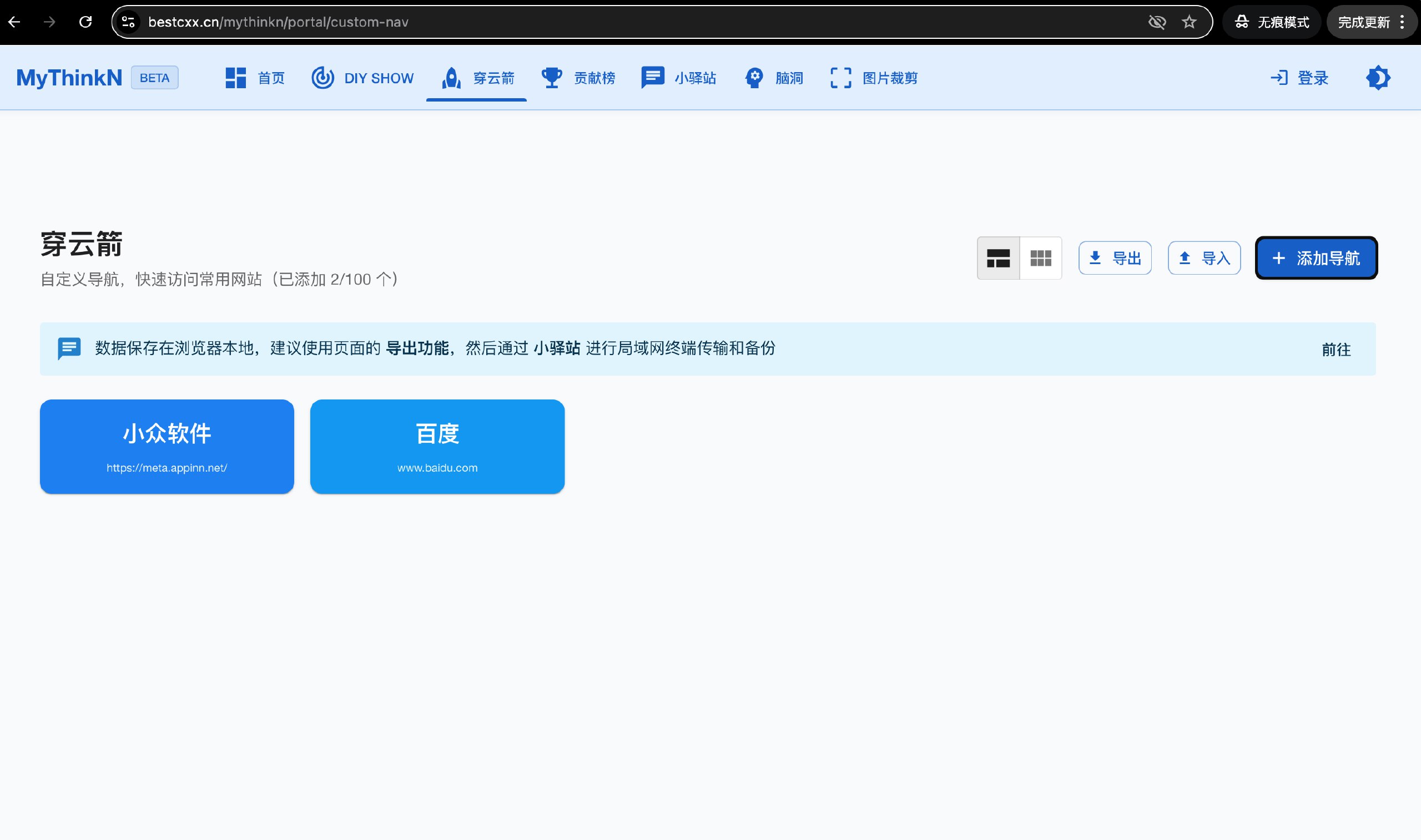The width and height of the screenshot is (1421, 840).
Task: Click the BETA badge
Action: [154, 78]
